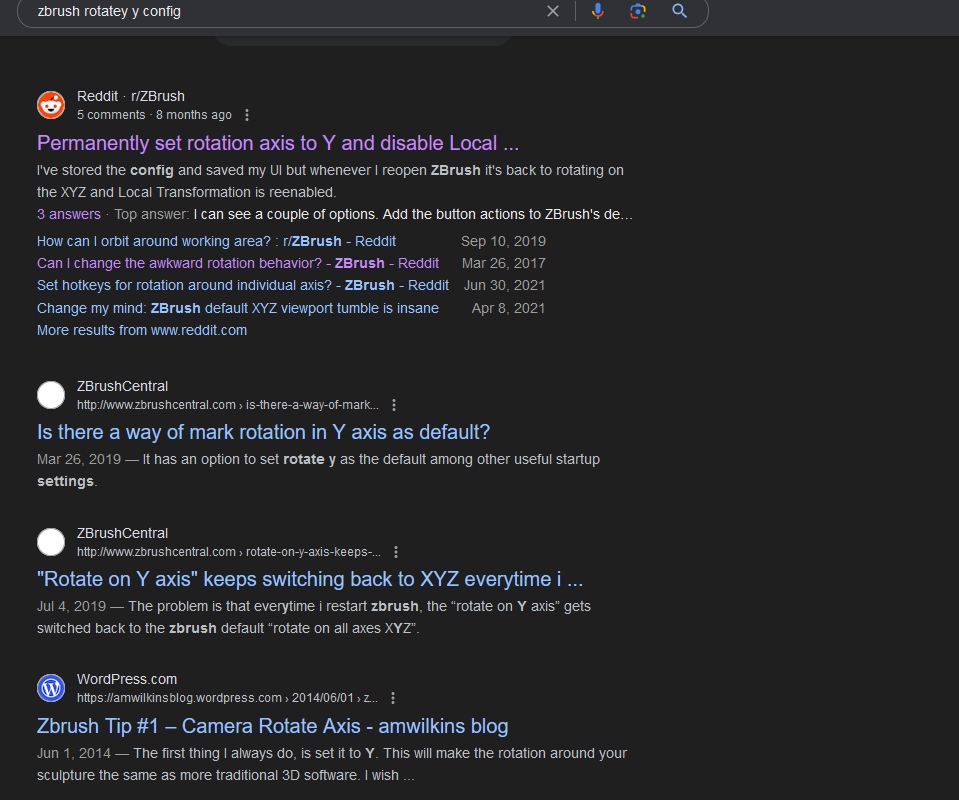Click the magnifying glass search button

(x=680, y=11)
